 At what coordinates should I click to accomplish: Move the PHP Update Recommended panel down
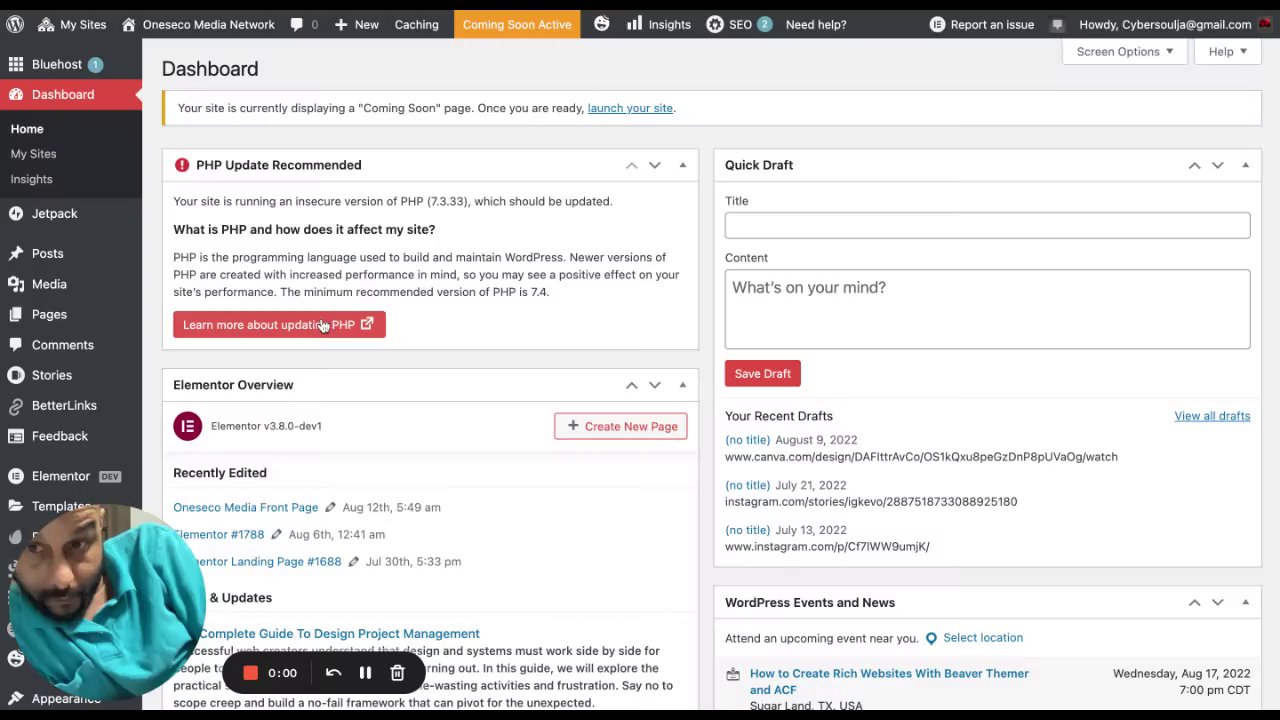pos(655,165)
